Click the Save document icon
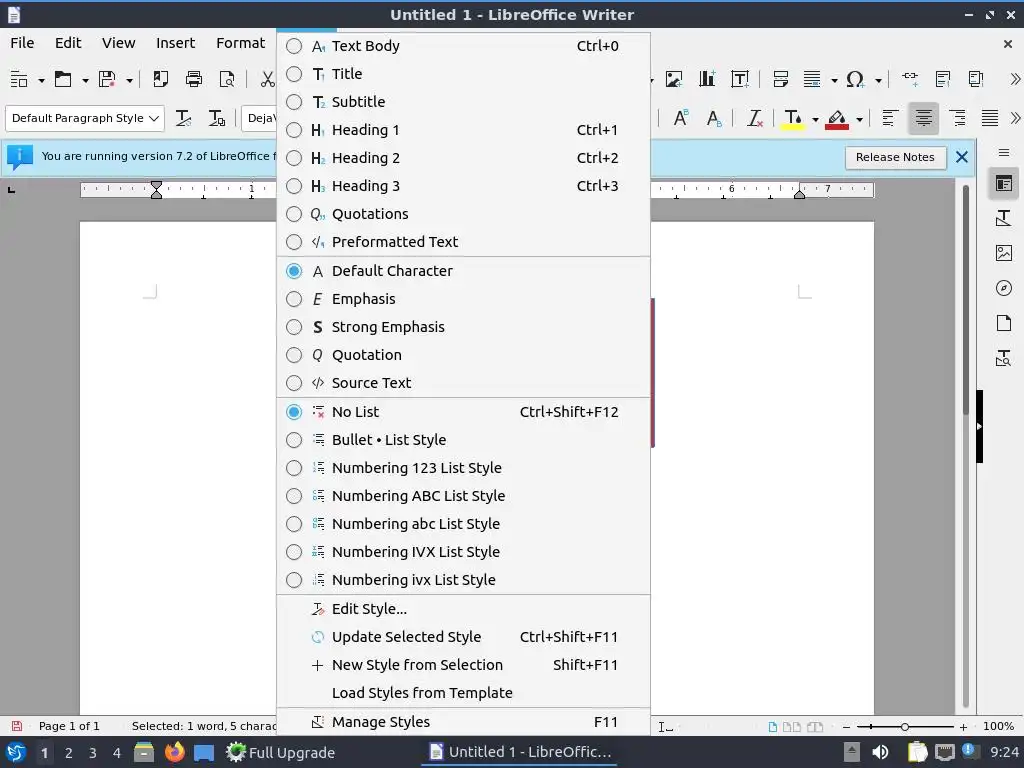 tap(107, 80)
